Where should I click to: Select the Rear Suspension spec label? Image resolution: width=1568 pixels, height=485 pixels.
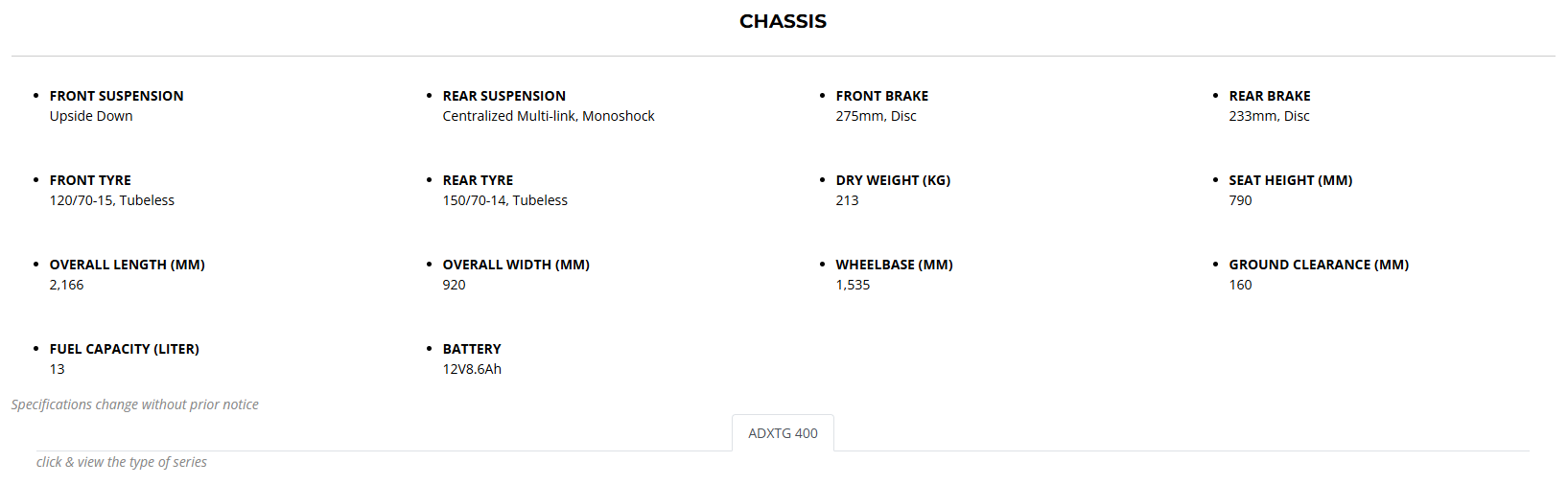503,96
